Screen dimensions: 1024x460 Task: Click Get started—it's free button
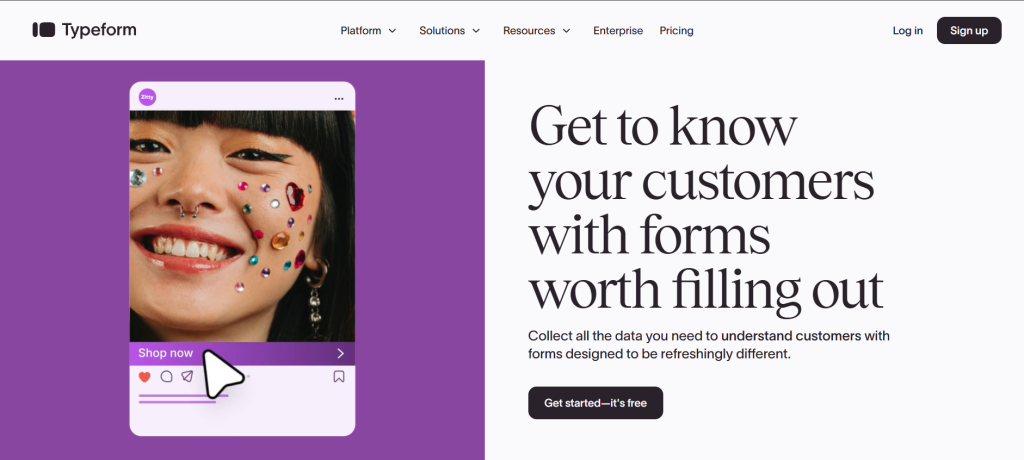(595, 403)
